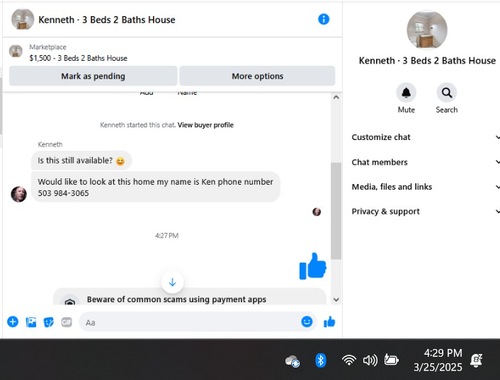This screenshot has width=500, height=380.
Task: Open More options for listing
Action: (257, 76)
